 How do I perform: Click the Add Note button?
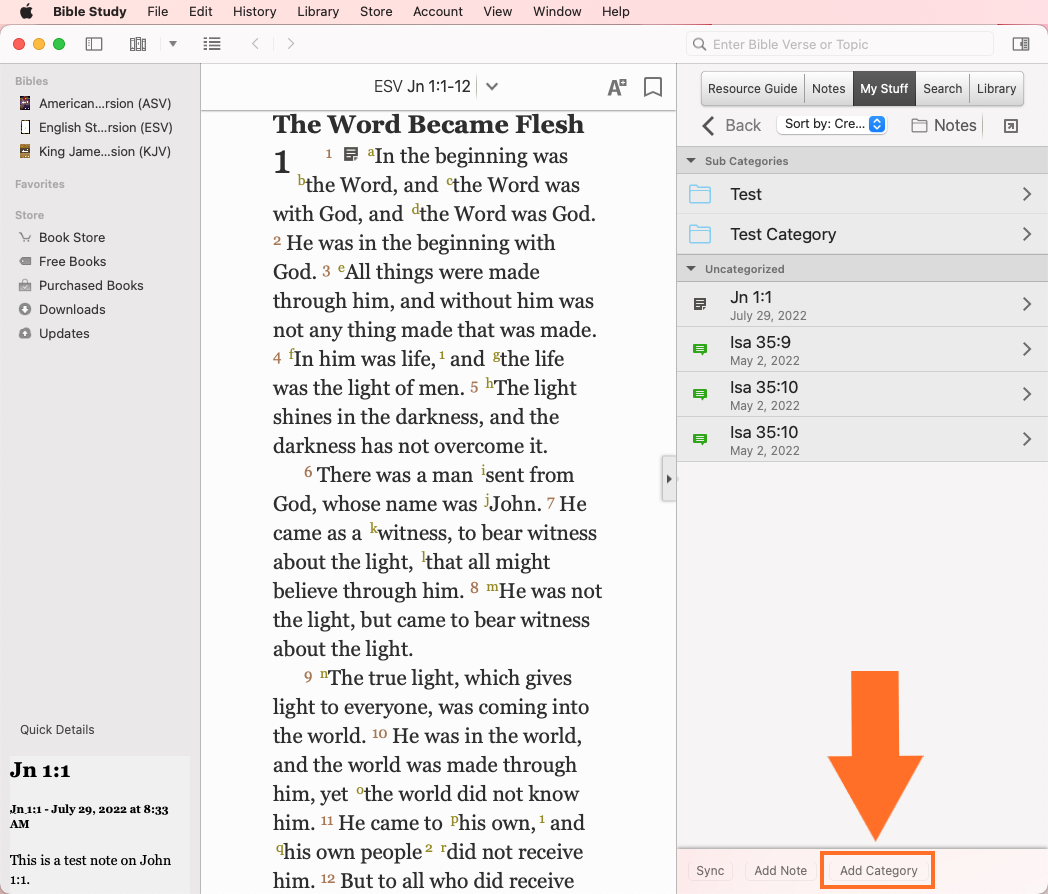click(x=780, y=871)
